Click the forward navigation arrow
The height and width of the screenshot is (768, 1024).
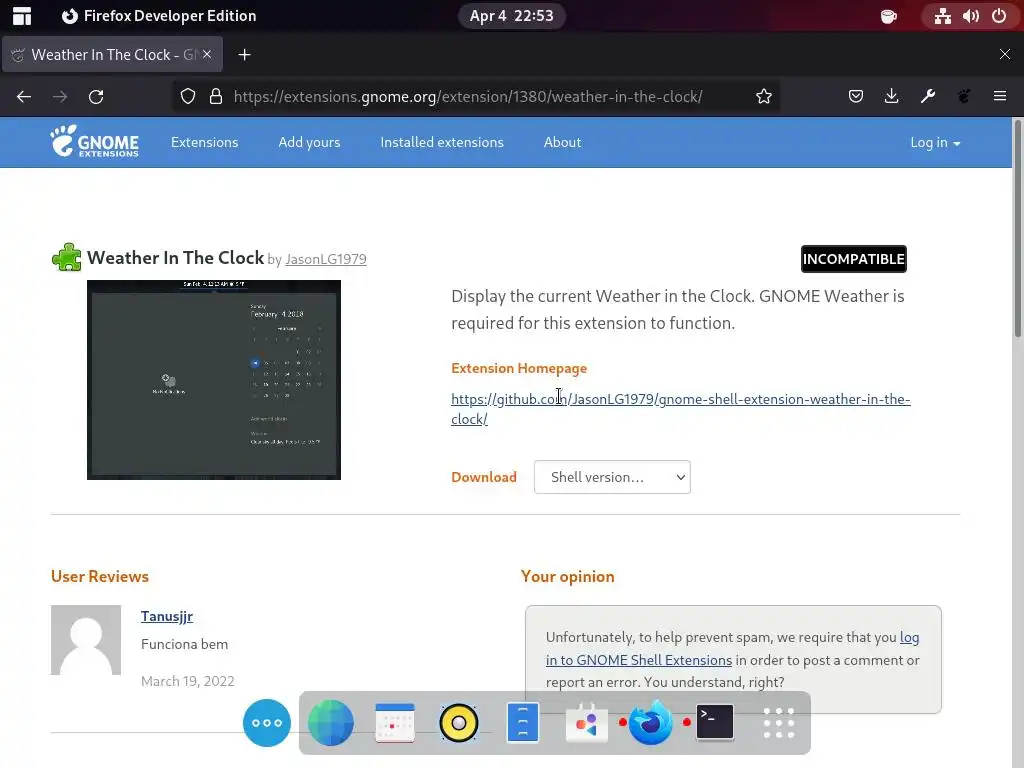60,97
